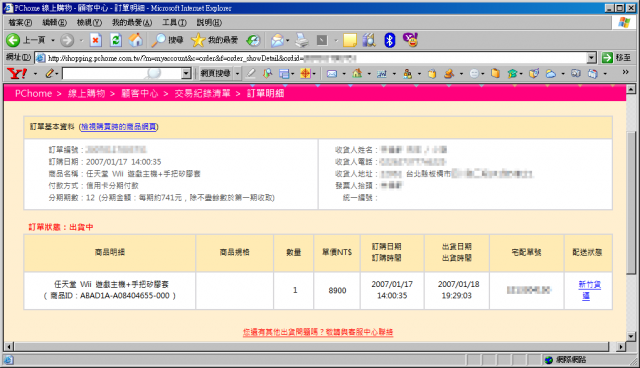Viewport: 640px width, 368px height.
Task: Go to the home page icon
Action: coord(136,40)
